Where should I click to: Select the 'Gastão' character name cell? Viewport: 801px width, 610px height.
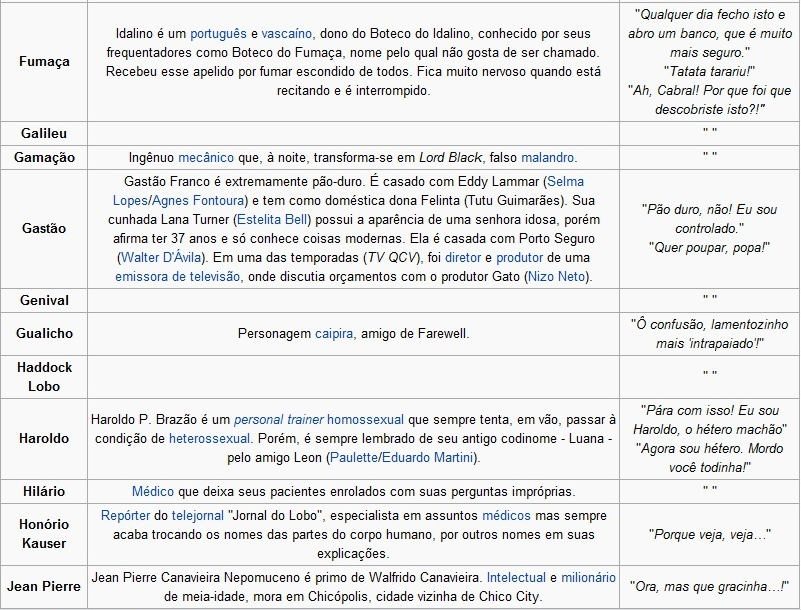coord(44,228)
